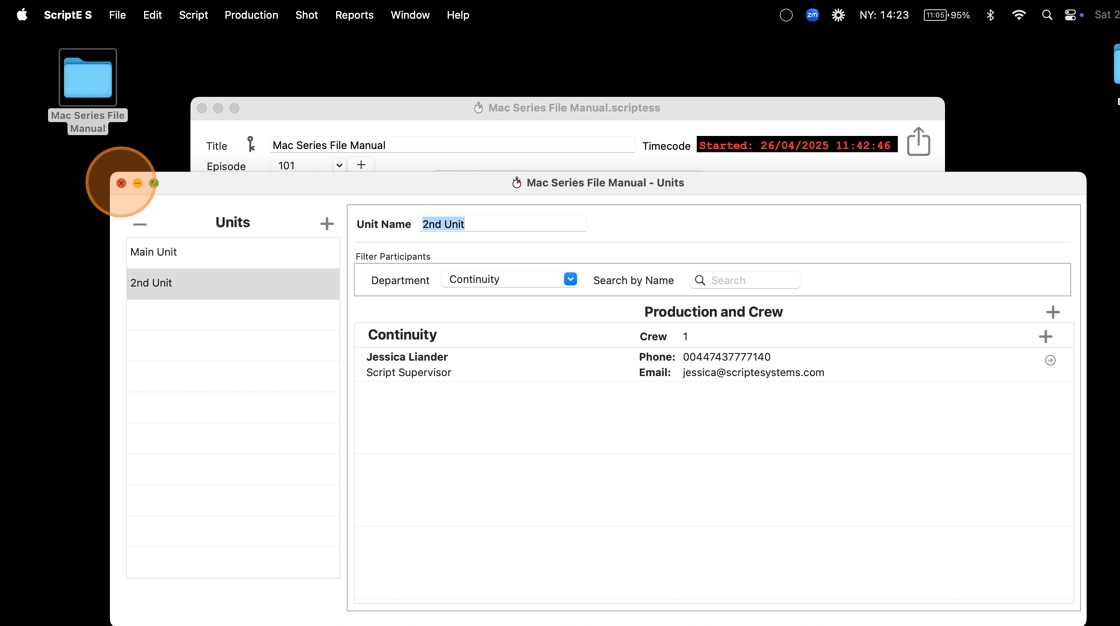This screenshot has width=1120, height=626.
Task: Click the share export icon
Action: coord(918,142)
